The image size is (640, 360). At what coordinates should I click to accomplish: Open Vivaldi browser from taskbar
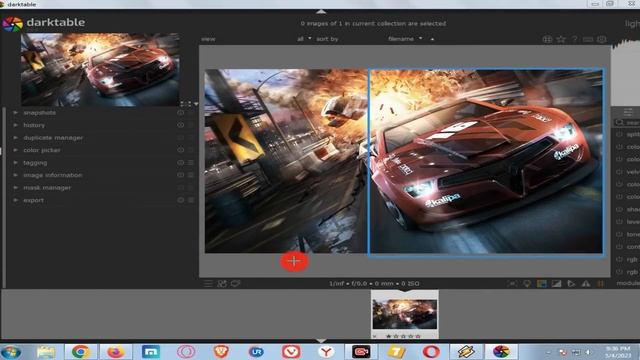[291, 352]
